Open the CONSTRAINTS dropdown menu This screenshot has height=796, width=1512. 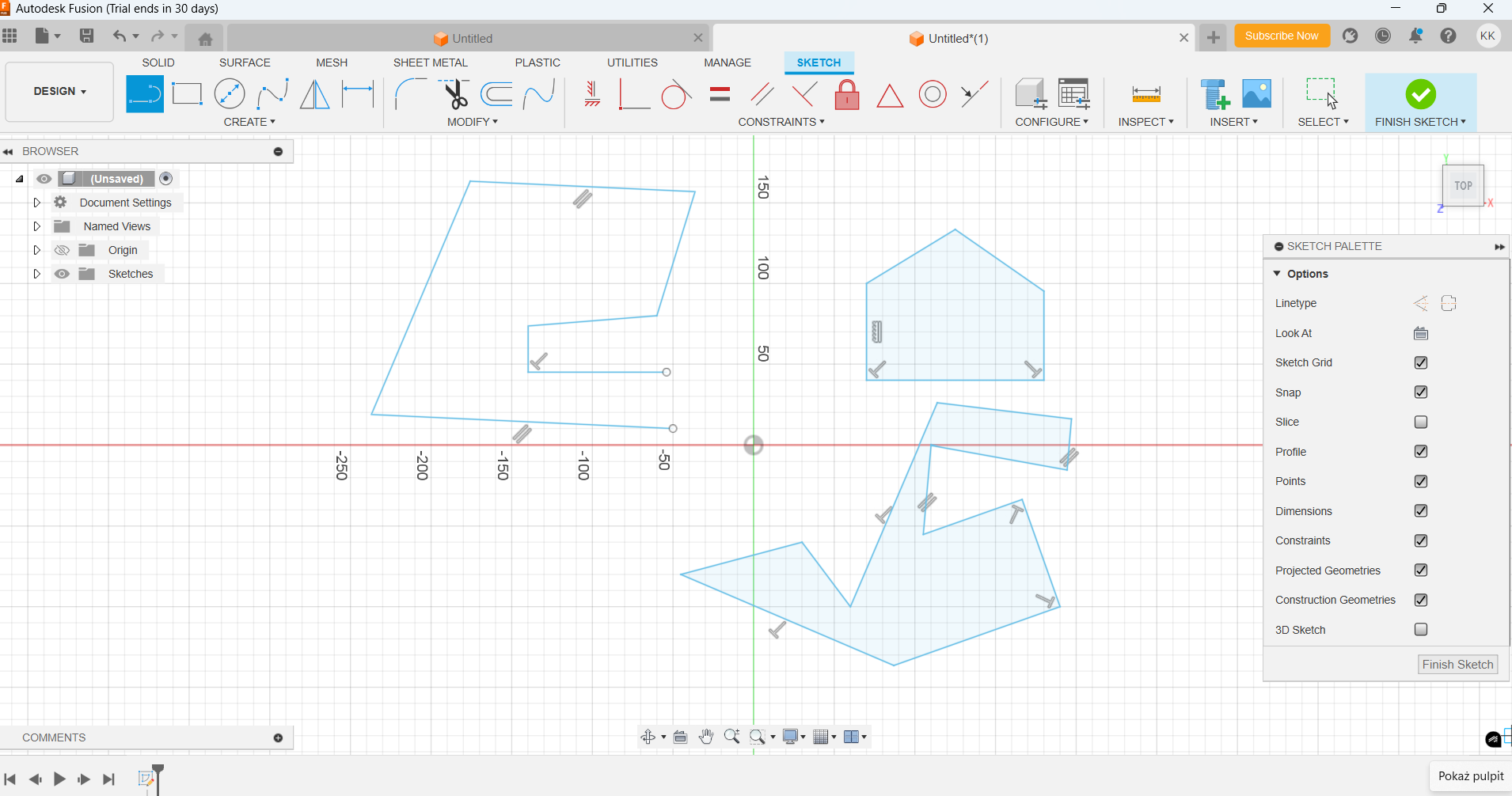(x=781, y=122)
